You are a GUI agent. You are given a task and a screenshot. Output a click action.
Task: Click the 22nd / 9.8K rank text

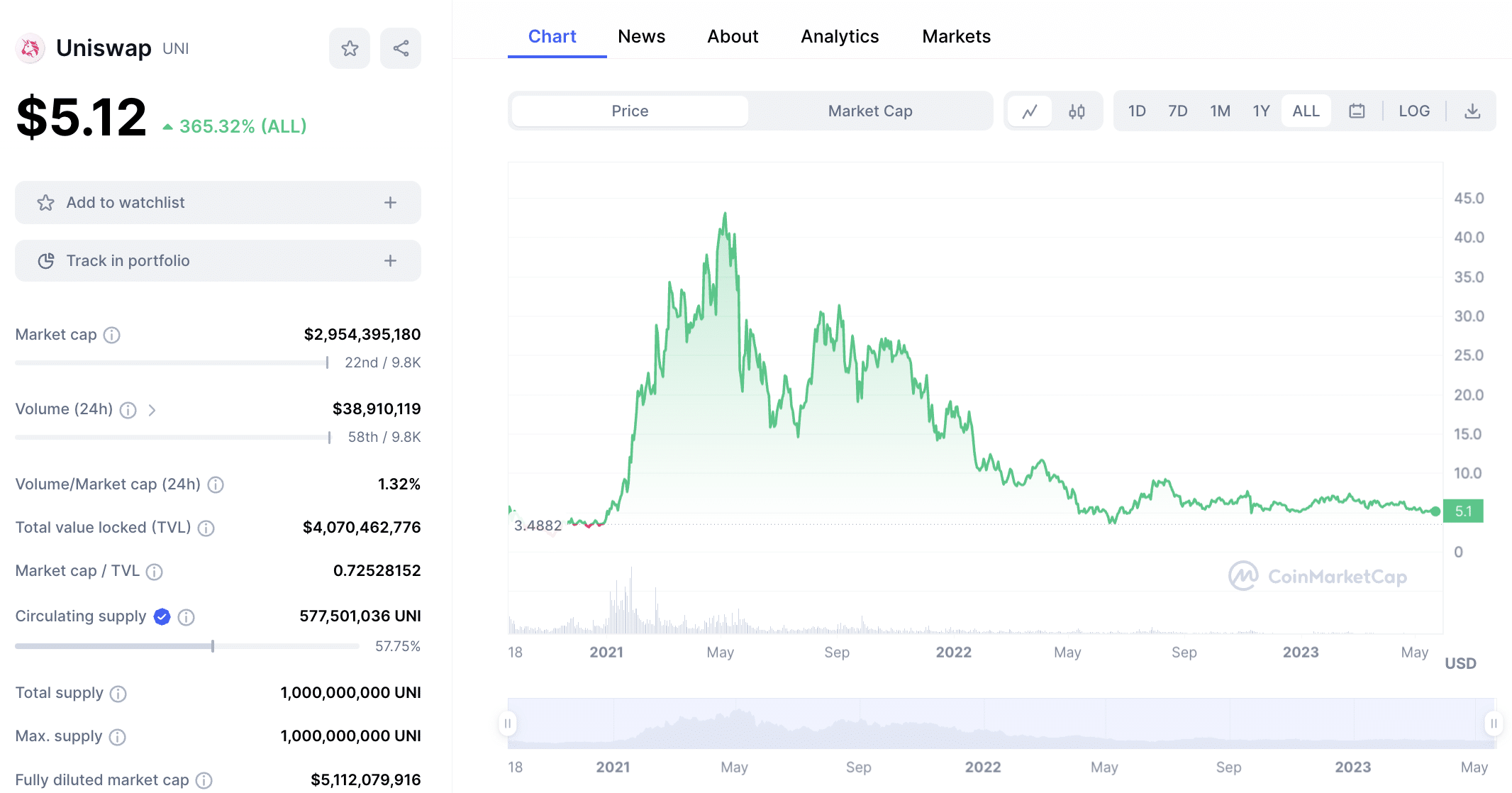coord(382,362)
